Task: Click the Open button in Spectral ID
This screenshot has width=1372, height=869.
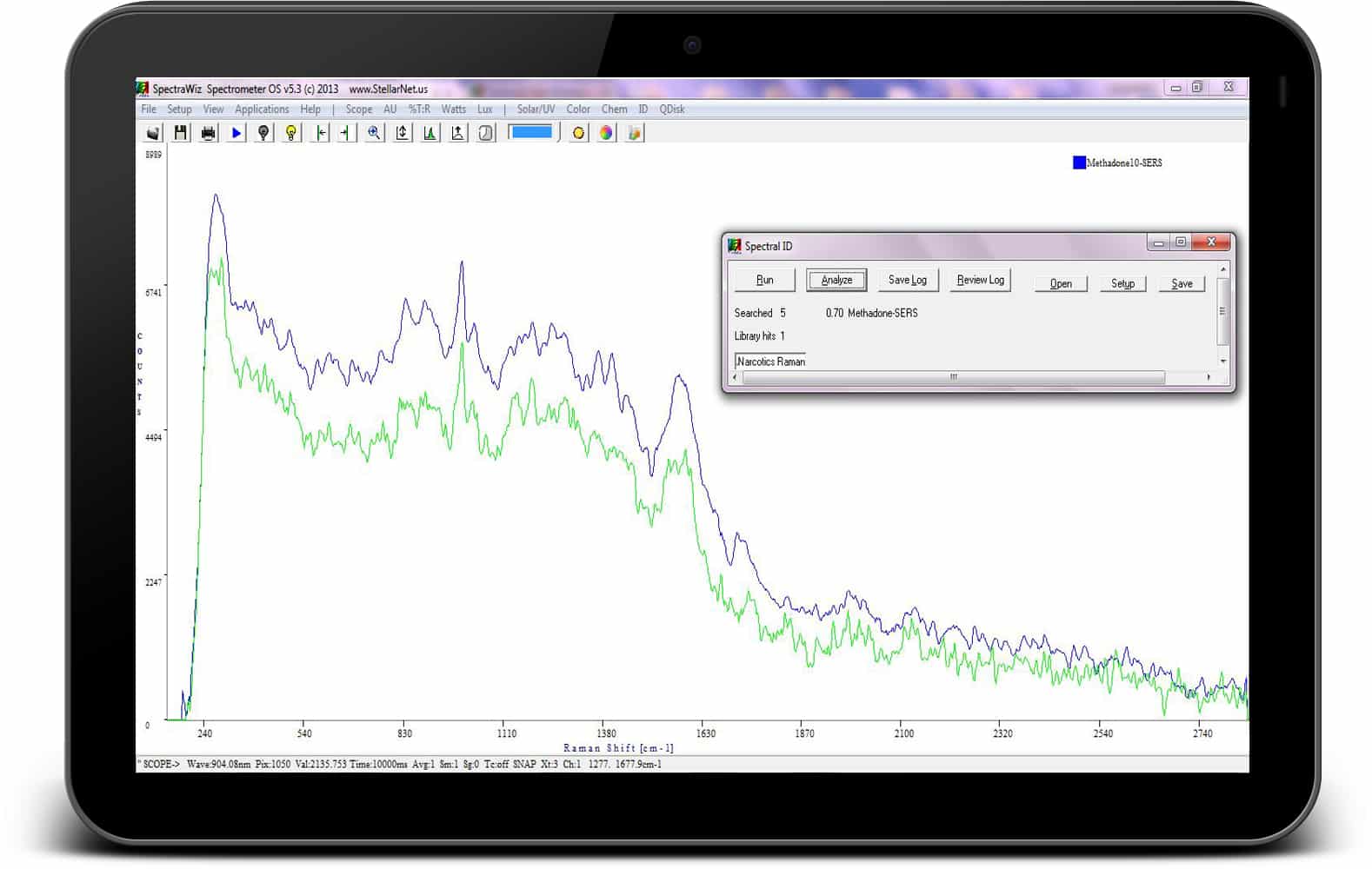Action: (1061, 283)
